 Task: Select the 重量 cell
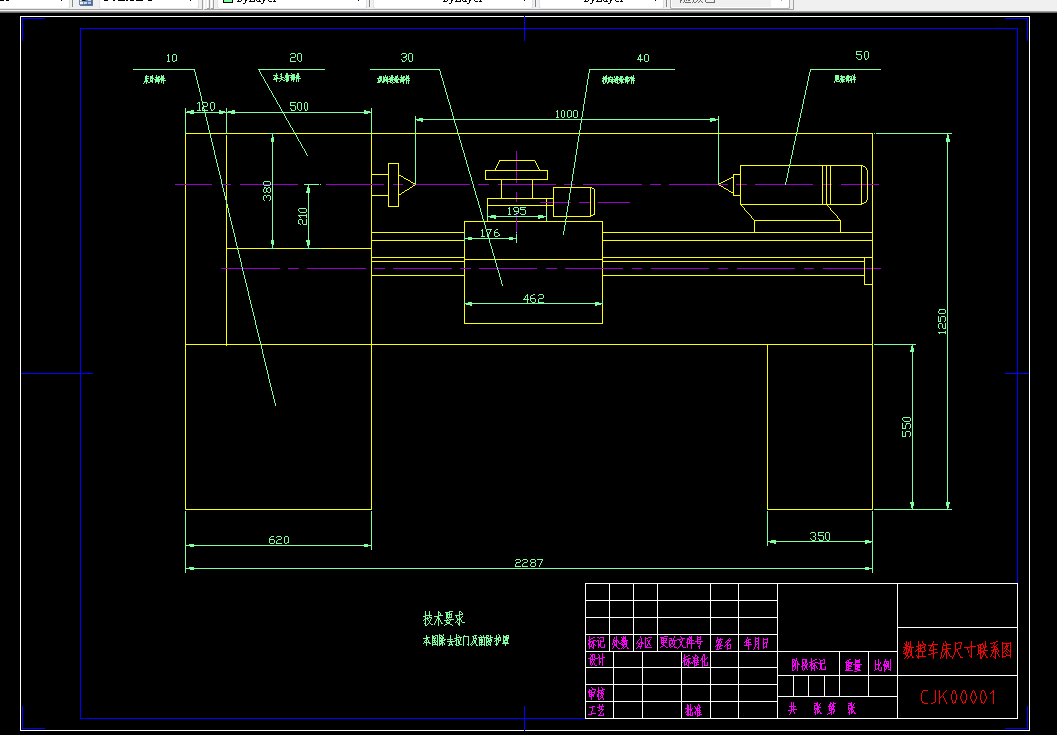tap(853, 666)
